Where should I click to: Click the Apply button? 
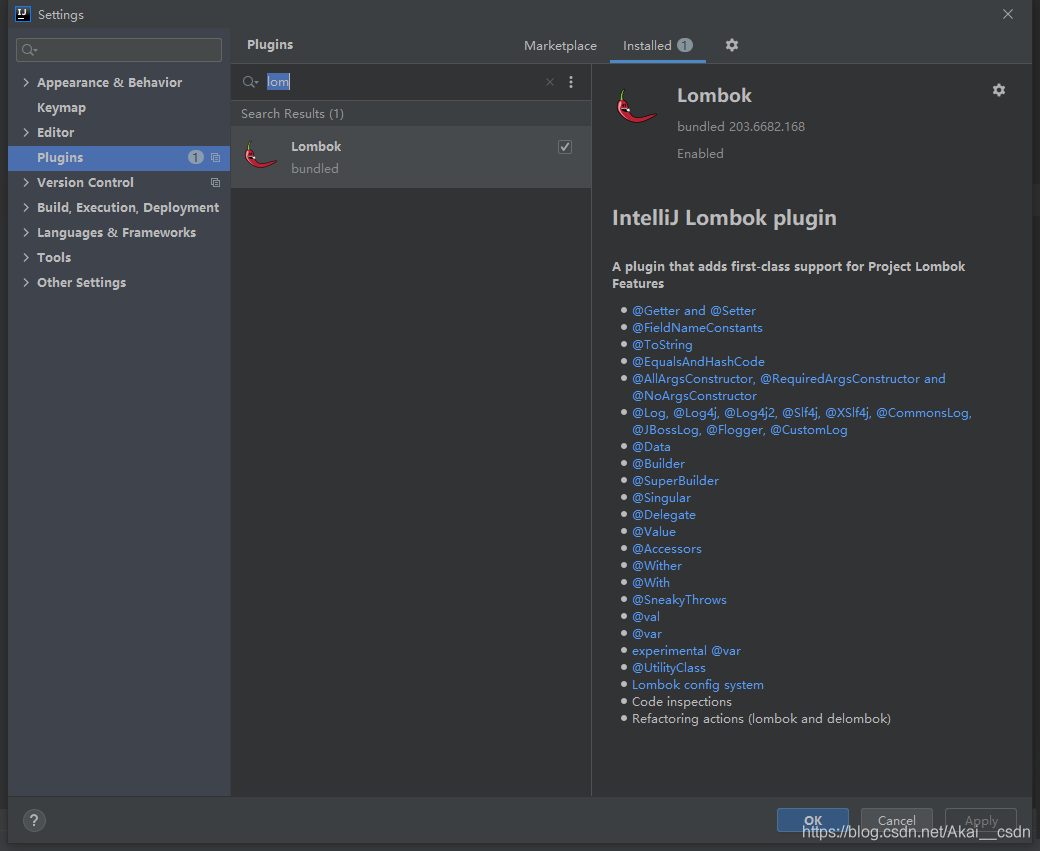pyautogui.click(x=981, y=820)
